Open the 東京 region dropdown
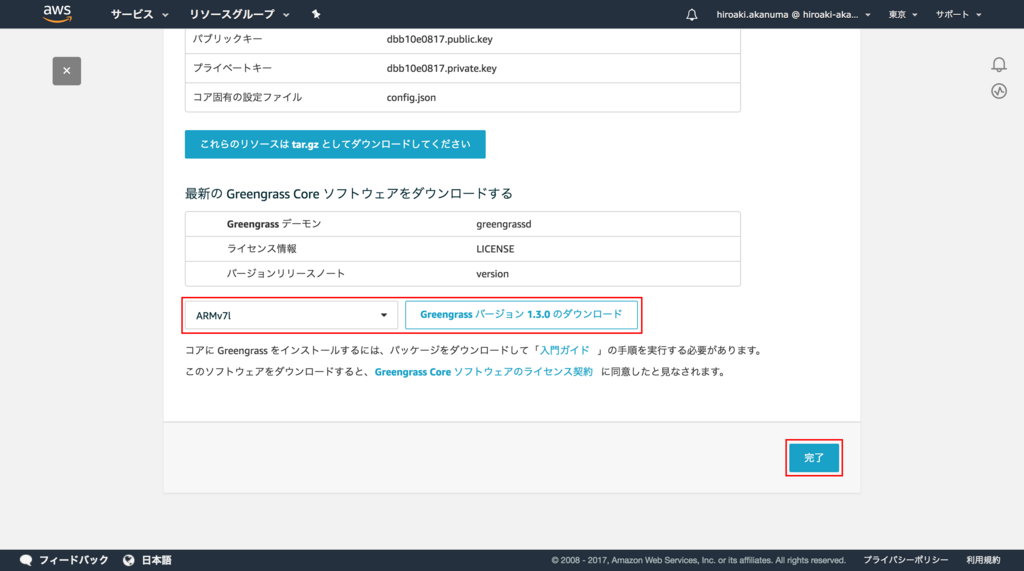This screenshot has width=1024, height=571. pyautogui.click(x=903, y=14)
